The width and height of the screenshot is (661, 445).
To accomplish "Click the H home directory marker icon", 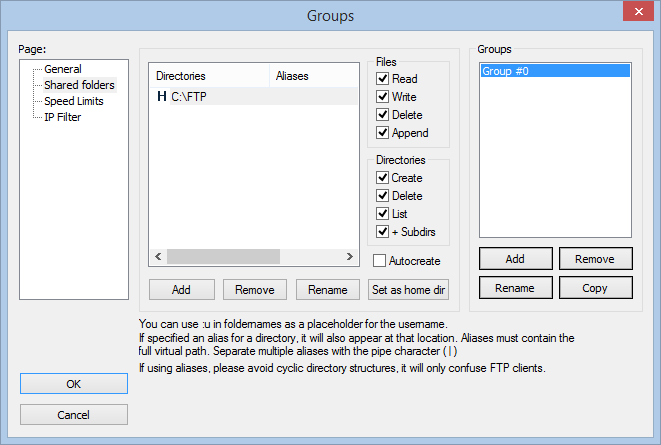I will [x=161, y=97].
